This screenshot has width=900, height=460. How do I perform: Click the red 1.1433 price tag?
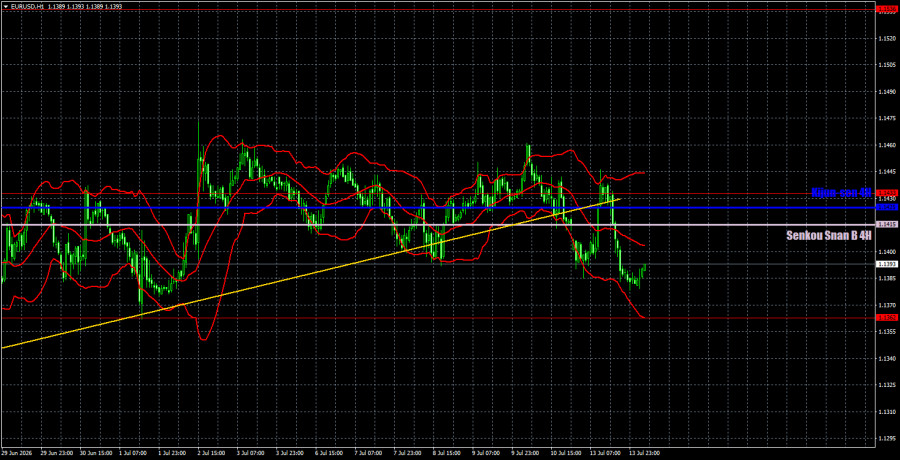[887, 194]
